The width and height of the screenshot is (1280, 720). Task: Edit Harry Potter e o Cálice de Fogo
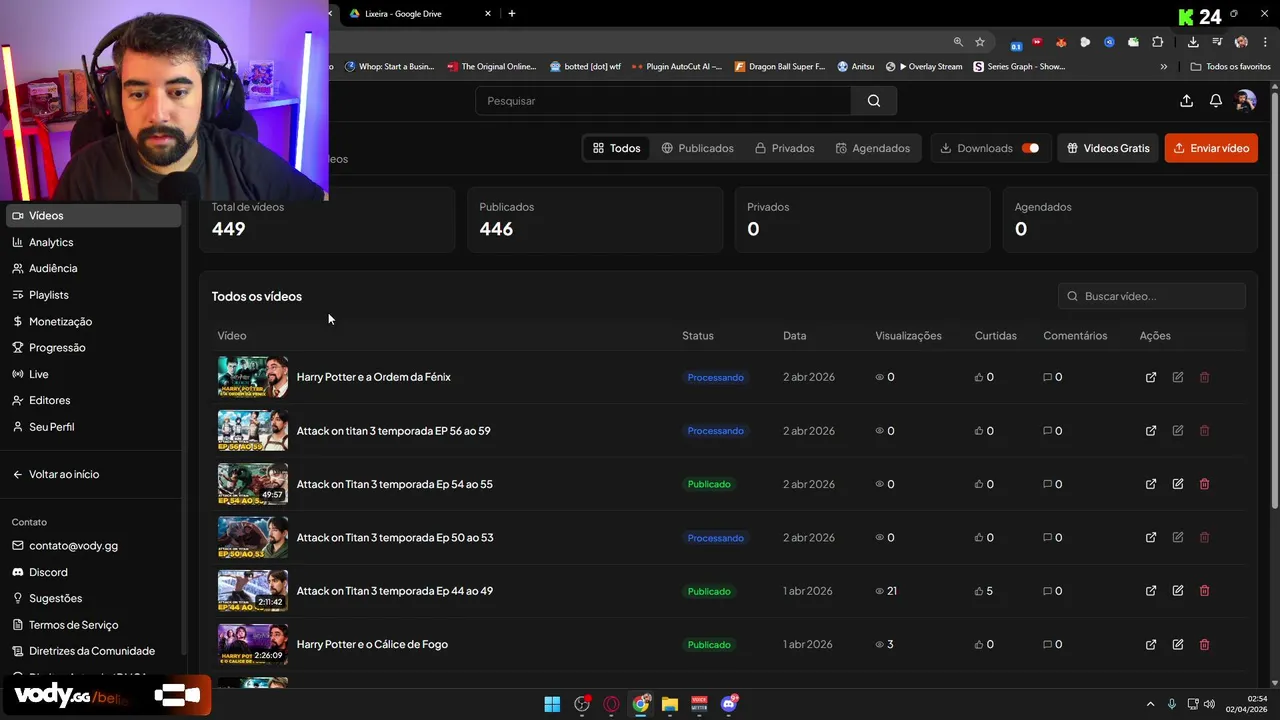(1178, 645)
